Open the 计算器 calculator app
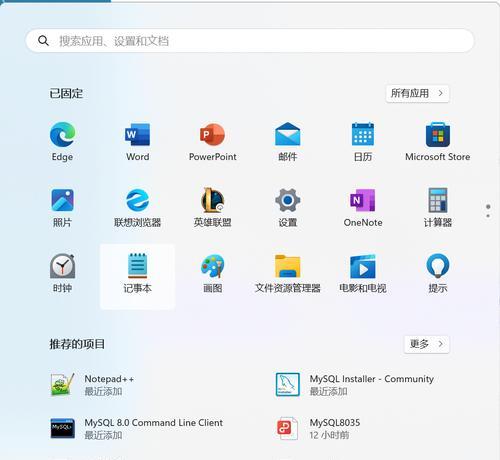Screen dimensions: 500x460 coord(438,207)
